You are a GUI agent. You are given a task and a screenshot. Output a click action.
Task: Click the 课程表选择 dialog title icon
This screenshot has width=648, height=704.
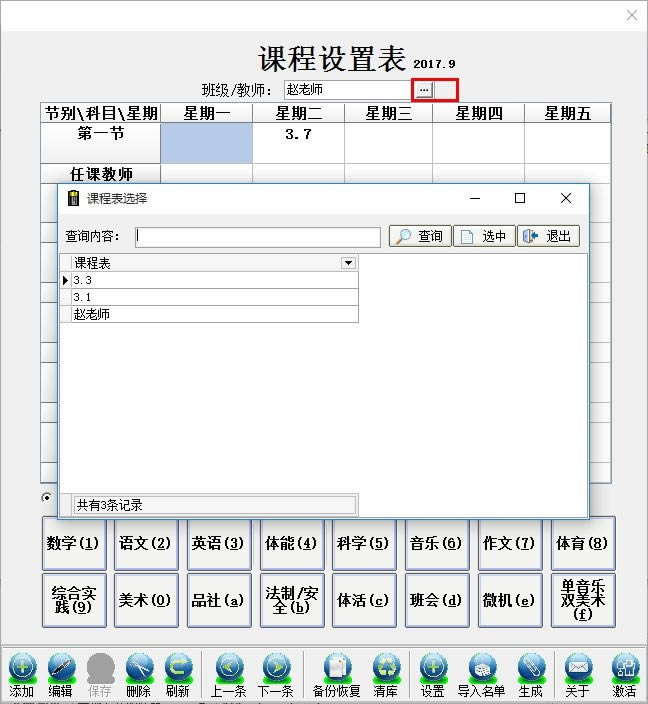coord(73,198)
